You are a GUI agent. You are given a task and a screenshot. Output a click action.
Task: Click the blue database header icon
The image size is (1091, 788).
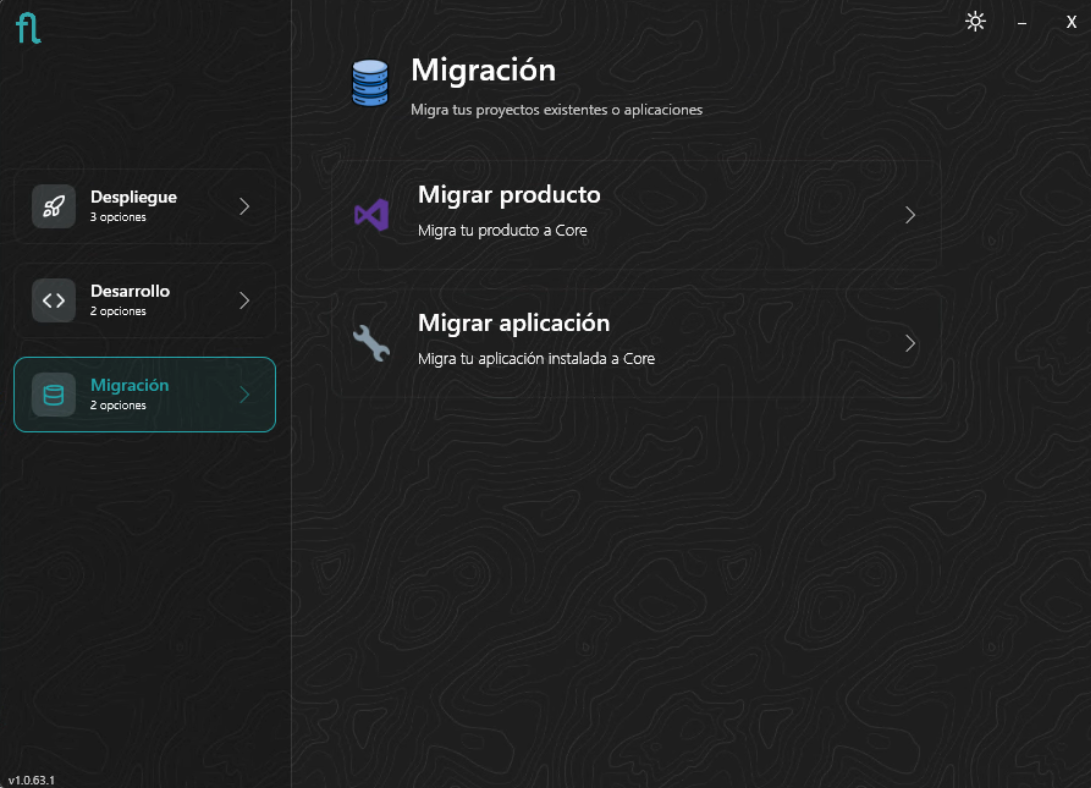click(369, 83)
